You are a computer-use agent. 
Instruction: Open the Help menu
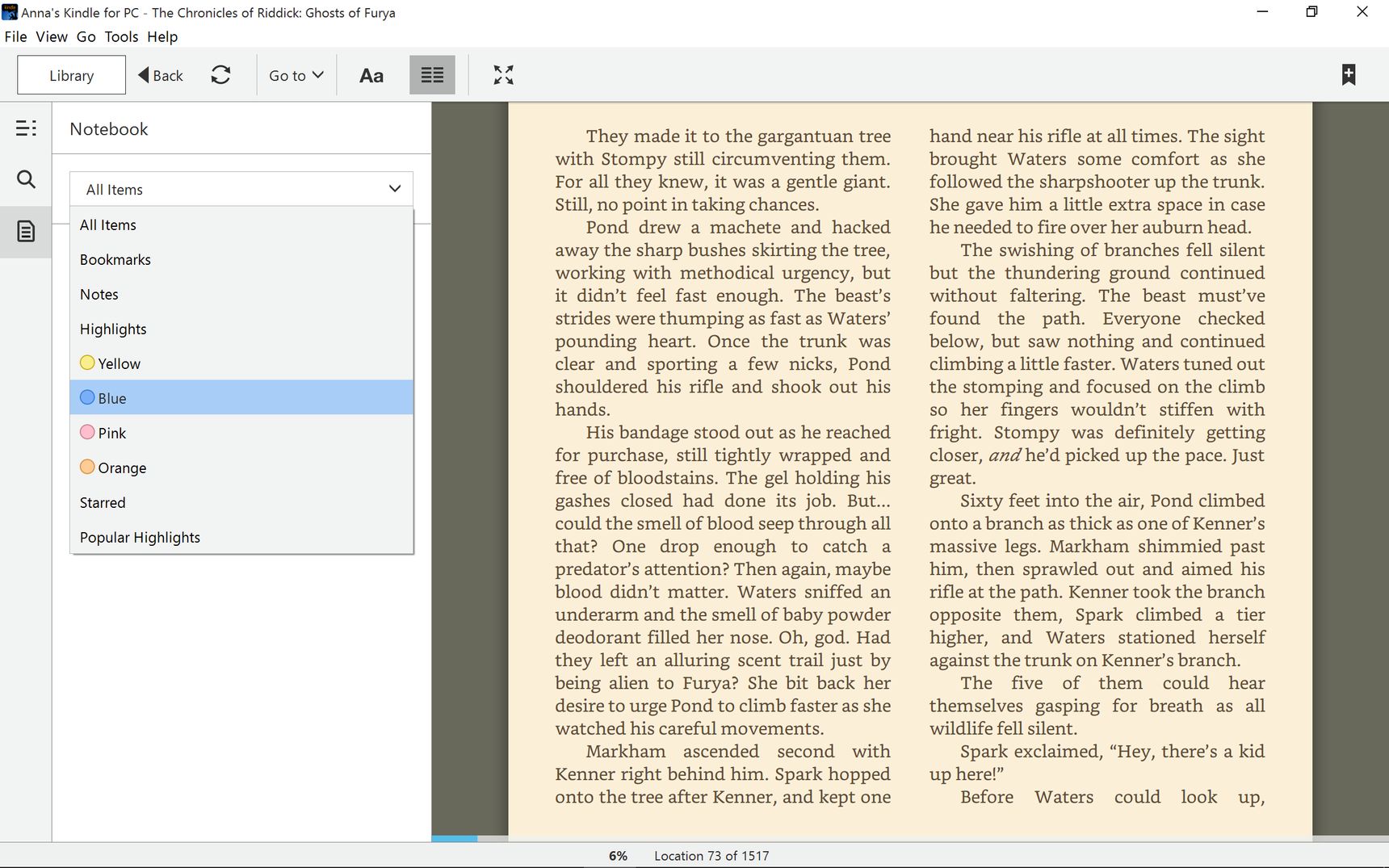tap(162, 36)
